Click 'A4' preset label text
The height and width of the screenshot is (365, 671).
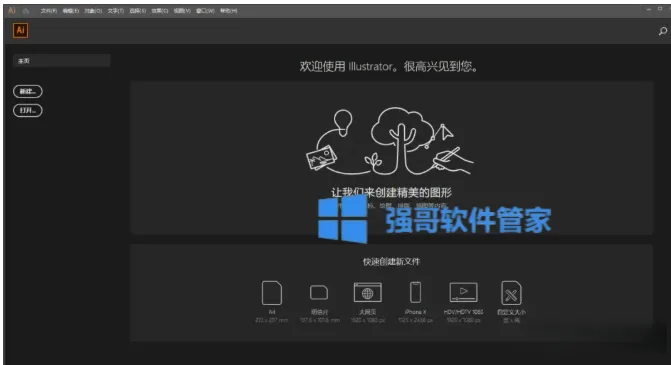click(x=272, y=312)
